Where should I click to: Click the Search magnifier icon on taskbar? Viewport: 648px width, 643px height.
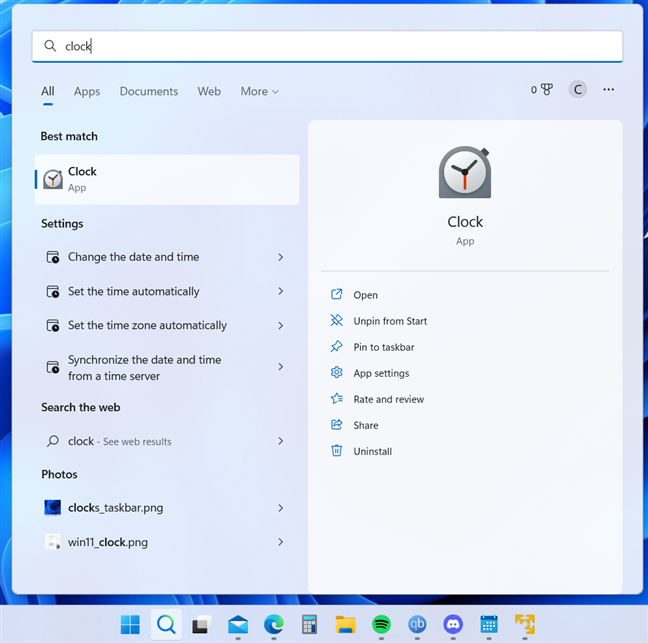point(166,624)
